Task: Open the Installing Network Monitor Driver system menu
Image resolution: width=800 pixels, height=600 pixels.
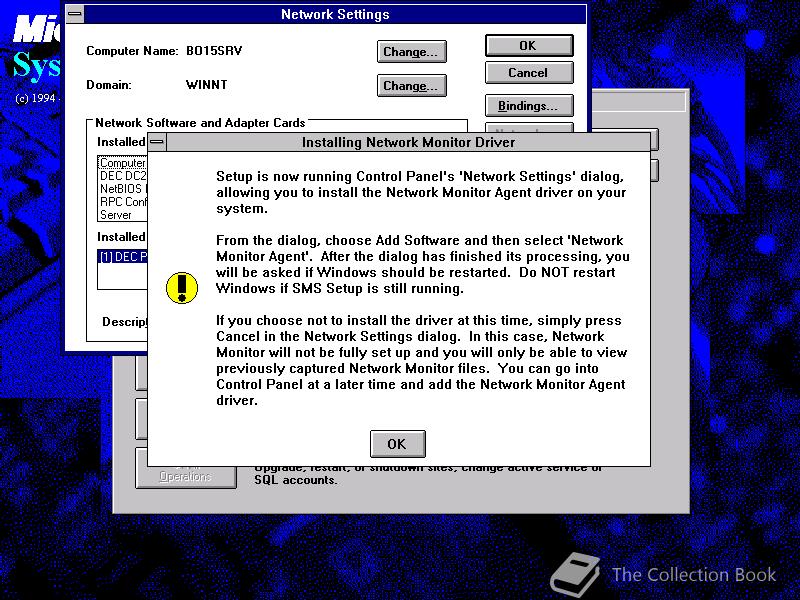Action: pyautogui.click(x=157, y=142)
